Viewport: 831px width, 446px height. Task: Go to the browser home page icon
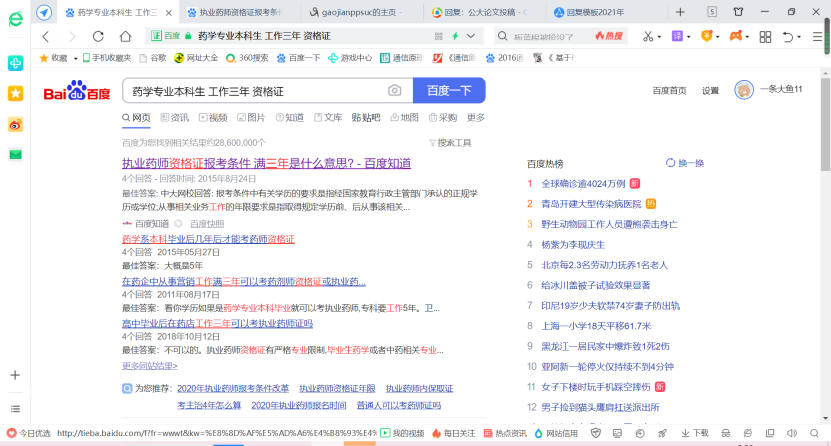pos(125,36)
